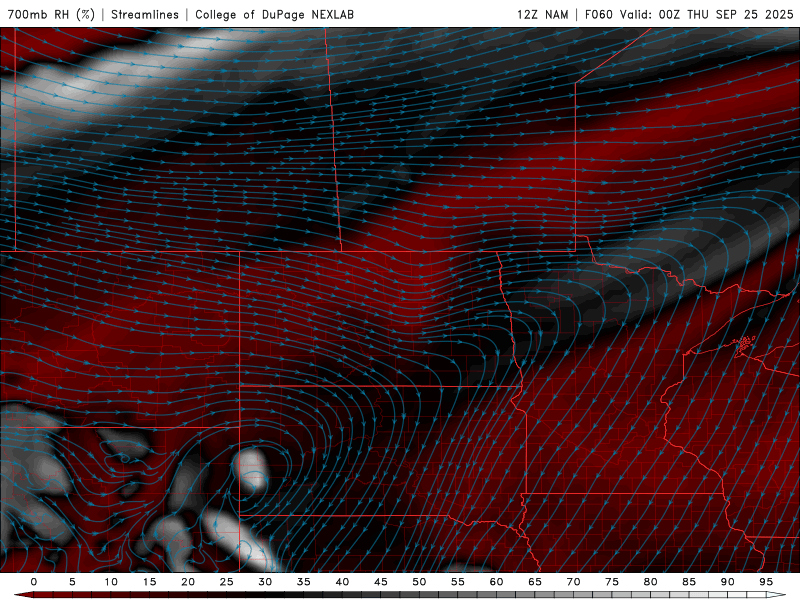This screenshot has width=800, height=600.
Task: Click the colorbar label "45"
Action: click(x=381, y=582)
